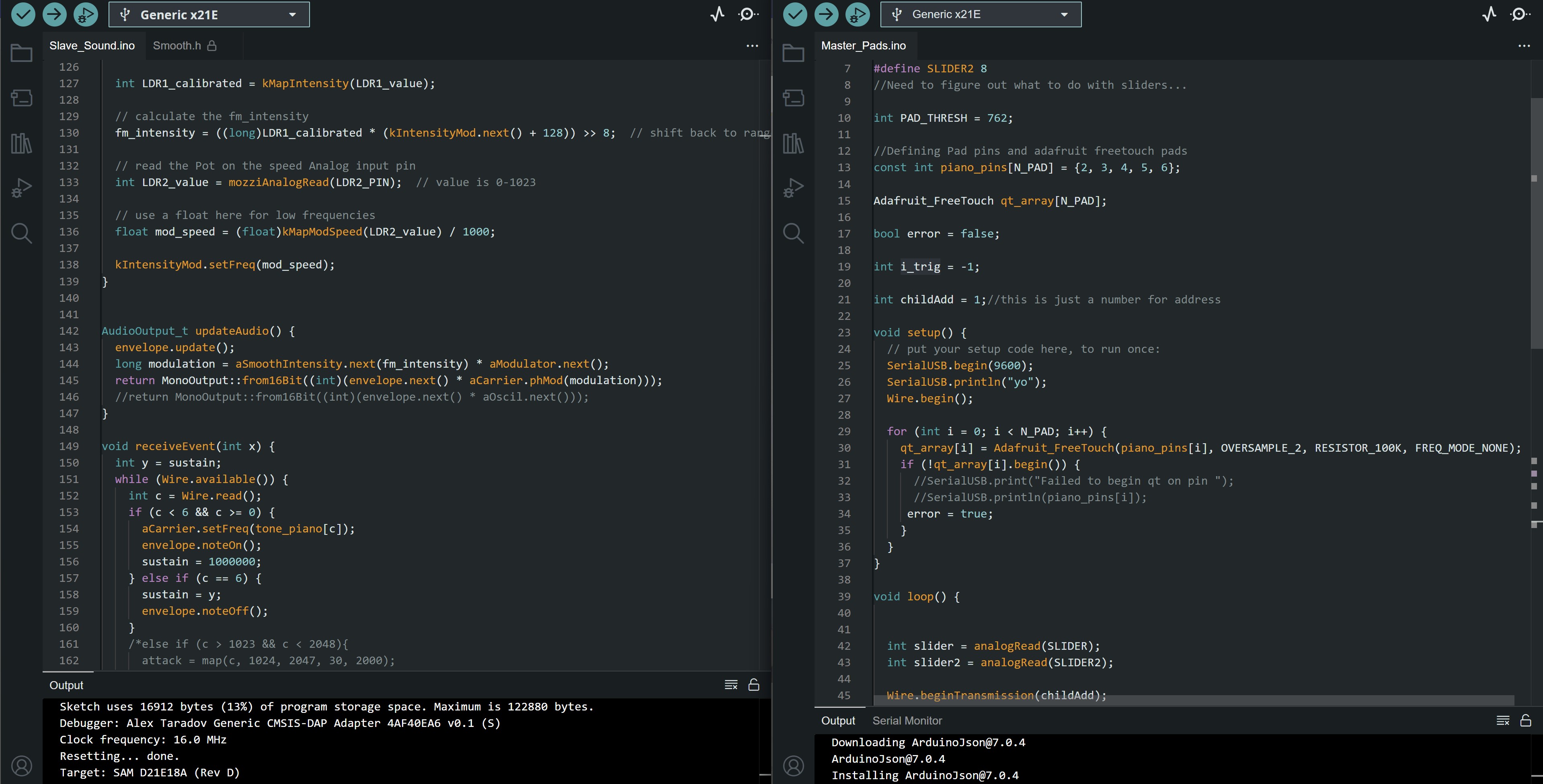Screen dimensions: 1543x784
Task: Switch to Serial Monitor tab in Master_Pads
Action: 907,721
